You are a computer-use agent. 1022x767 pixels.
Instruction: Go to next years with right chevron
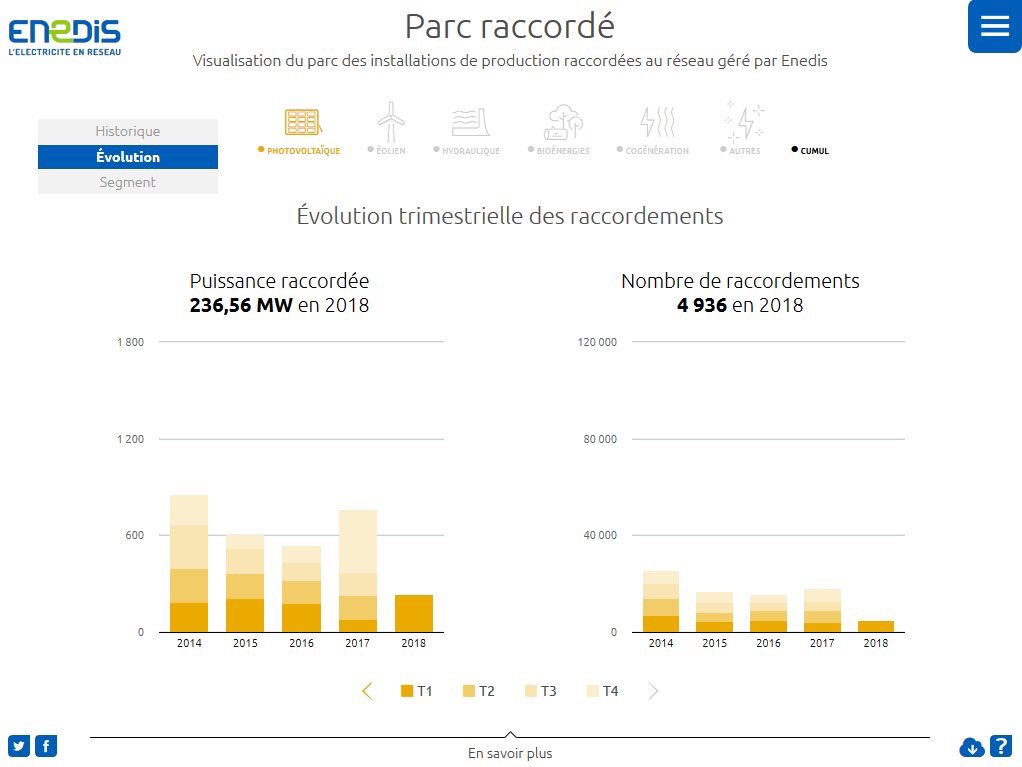click(653, 691)
